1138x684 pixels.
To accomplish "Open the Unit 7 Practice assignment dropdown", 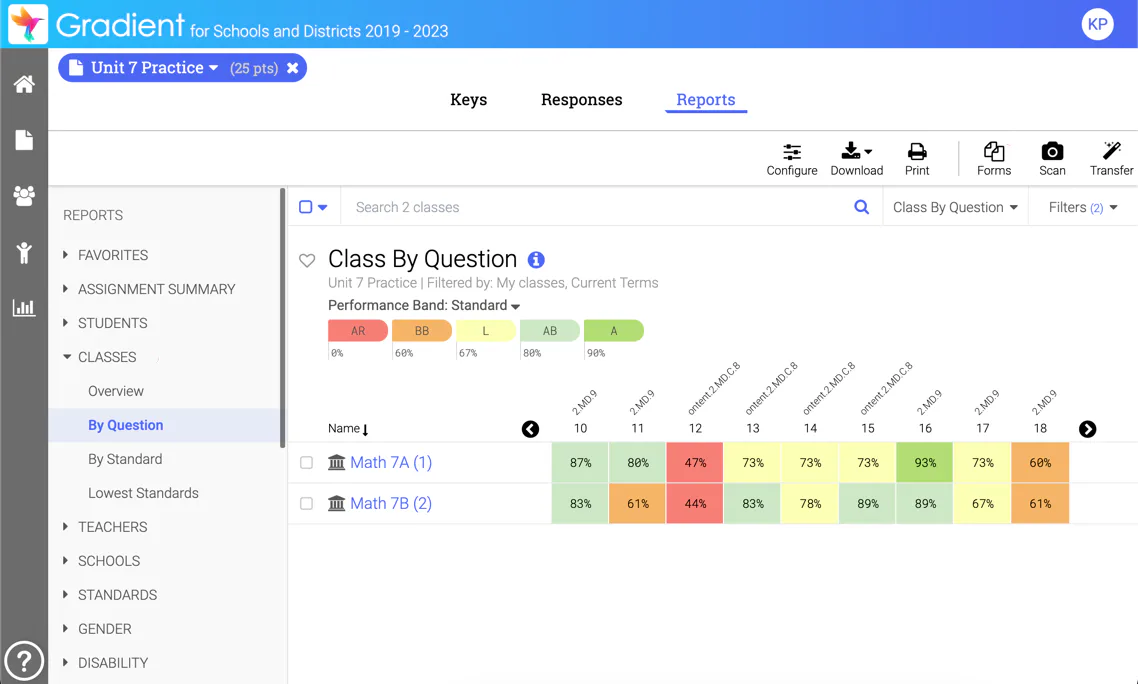I will point(155,68).
